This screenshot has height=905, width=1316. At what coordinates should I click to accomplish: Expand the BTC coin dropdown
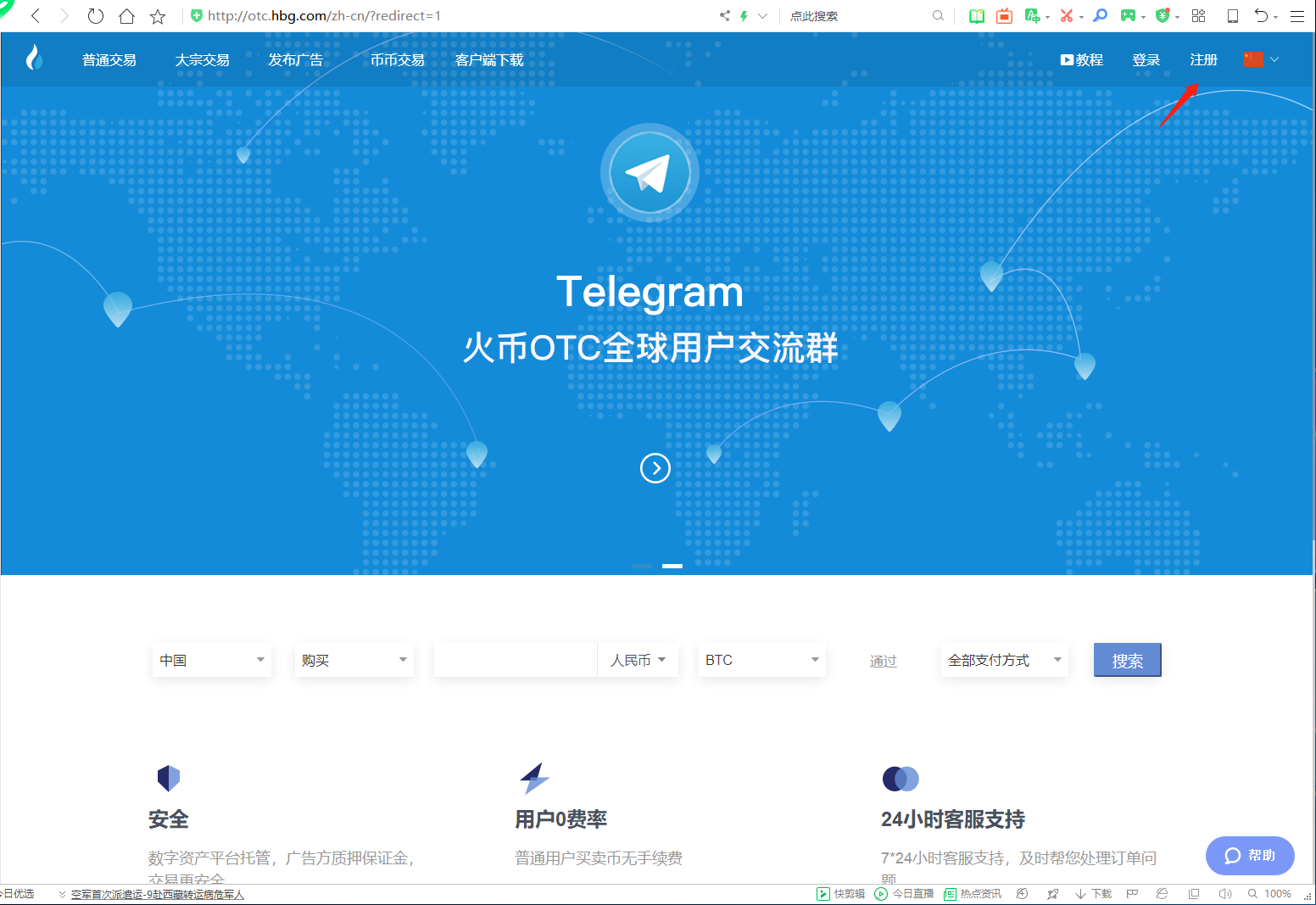(x=761, y=660)
